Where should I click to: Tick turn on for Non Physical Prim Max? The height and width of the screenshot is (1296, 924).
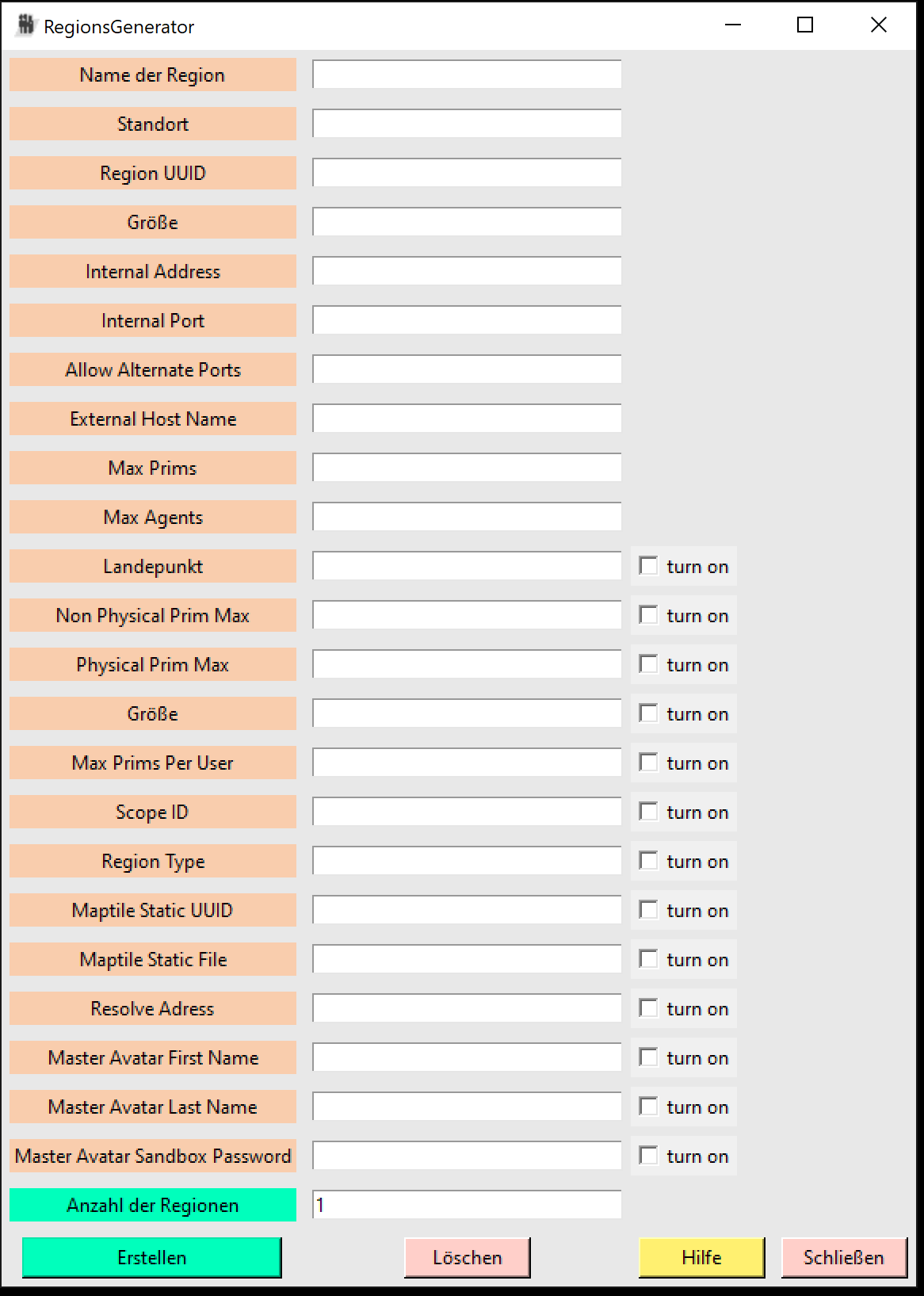coord(649,615)
